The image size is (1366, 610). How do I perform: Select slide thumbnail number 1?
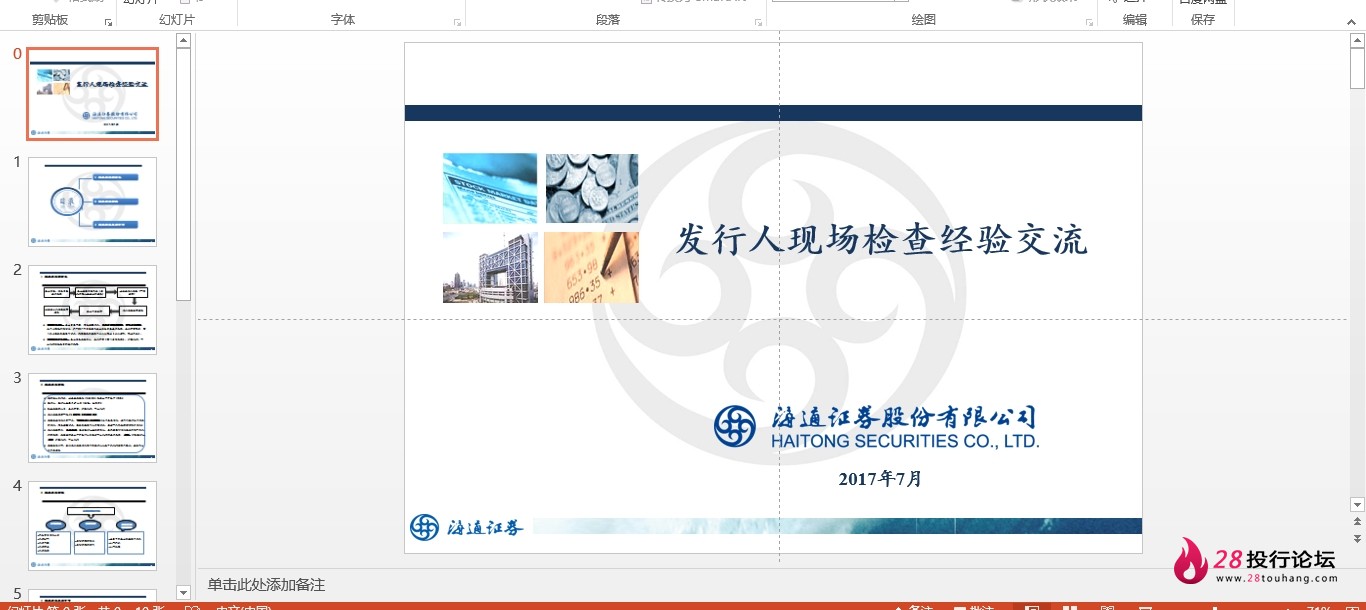point(92,202)
